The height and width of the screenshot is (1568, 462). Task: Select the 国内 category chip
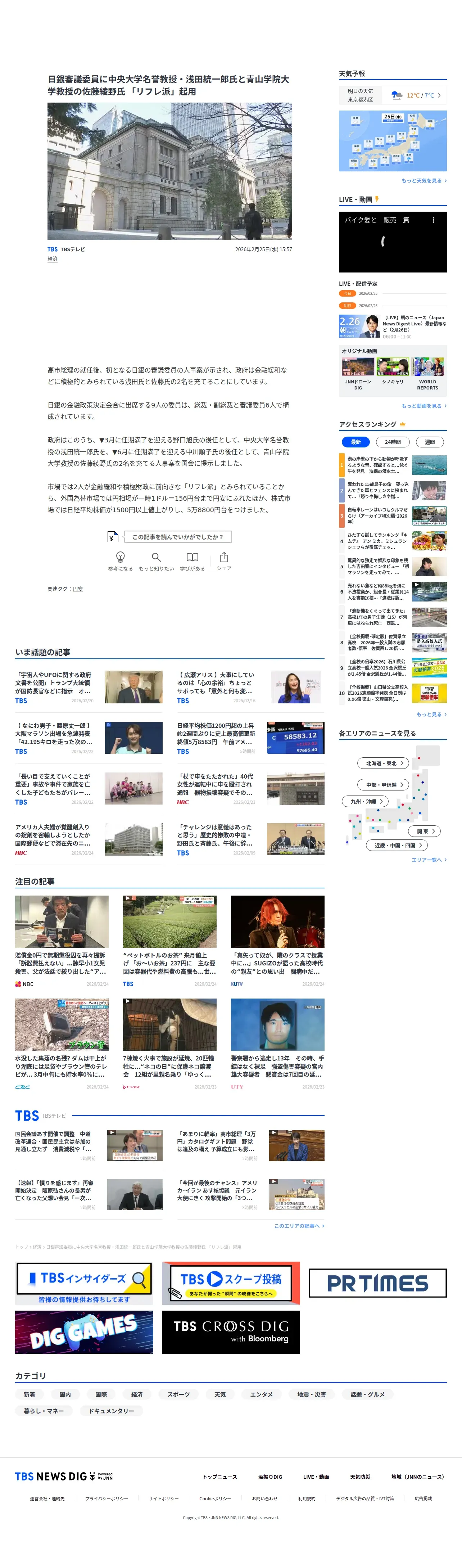tap(65, 1394)
